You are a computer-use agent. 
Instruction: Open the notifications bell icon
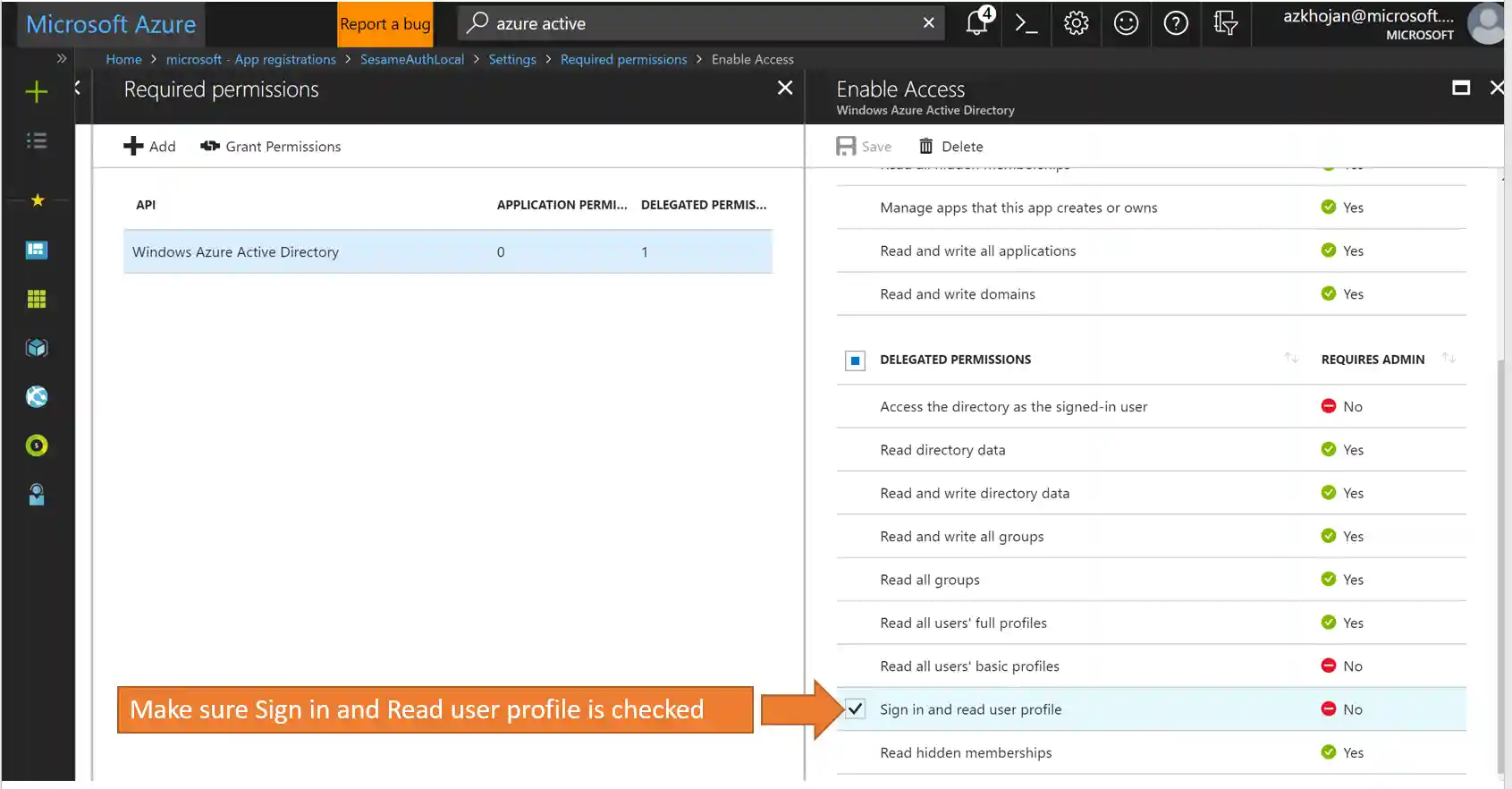(x=977, y=23)
